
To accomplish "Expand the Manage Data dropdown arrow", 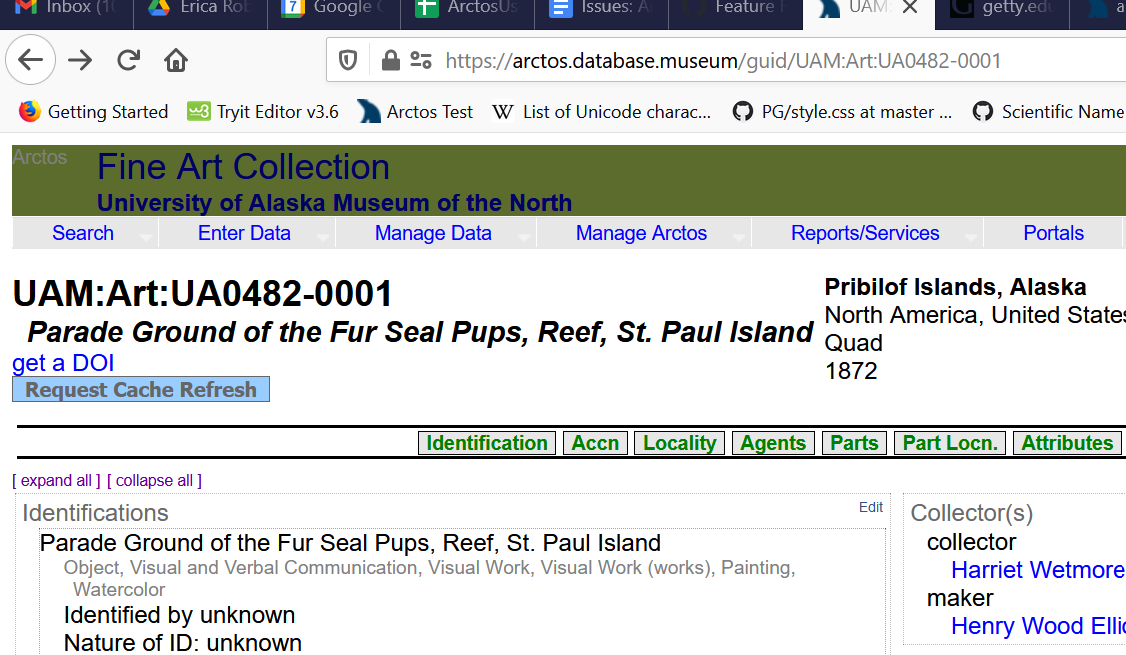I will [x=524, y=238].
